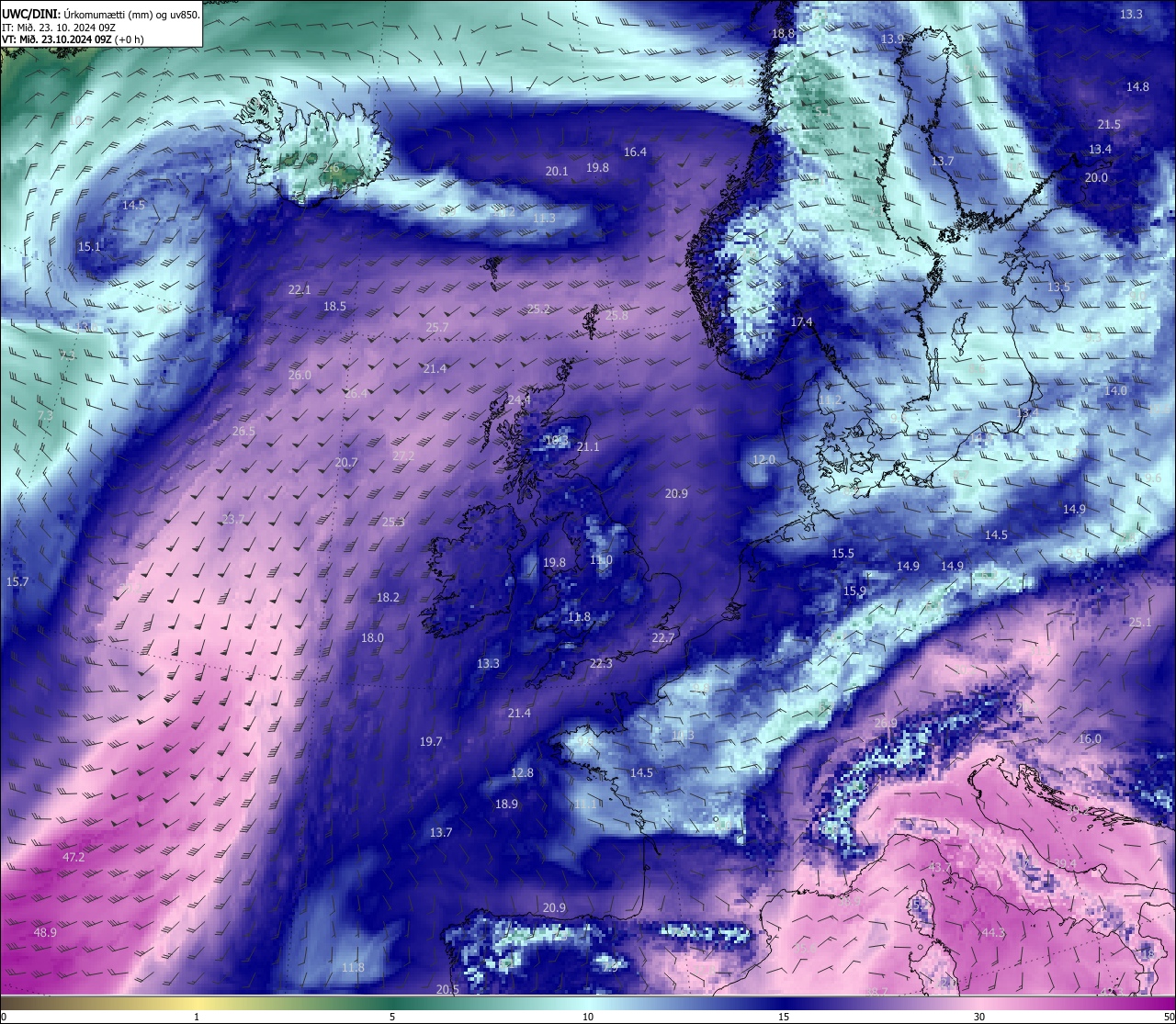Click the 14.8 value label

(1137, 86)
